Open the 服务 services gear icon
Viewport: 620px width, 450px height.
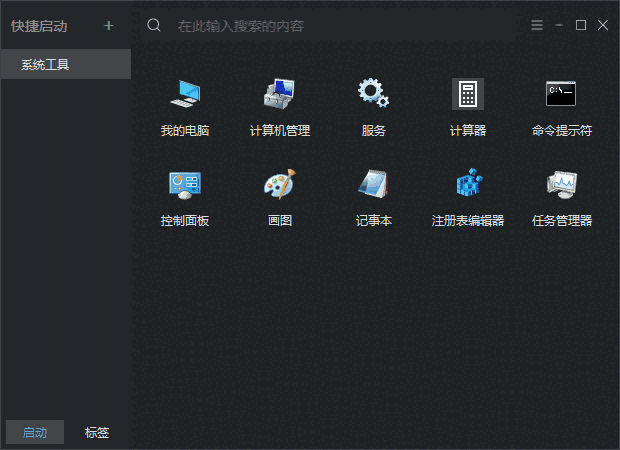(373, 93)
